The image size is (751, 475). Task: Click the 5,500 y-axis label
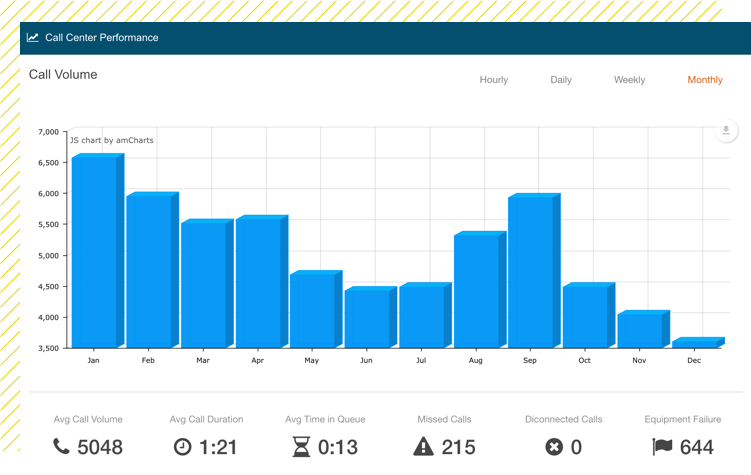(x=48, y=225)
